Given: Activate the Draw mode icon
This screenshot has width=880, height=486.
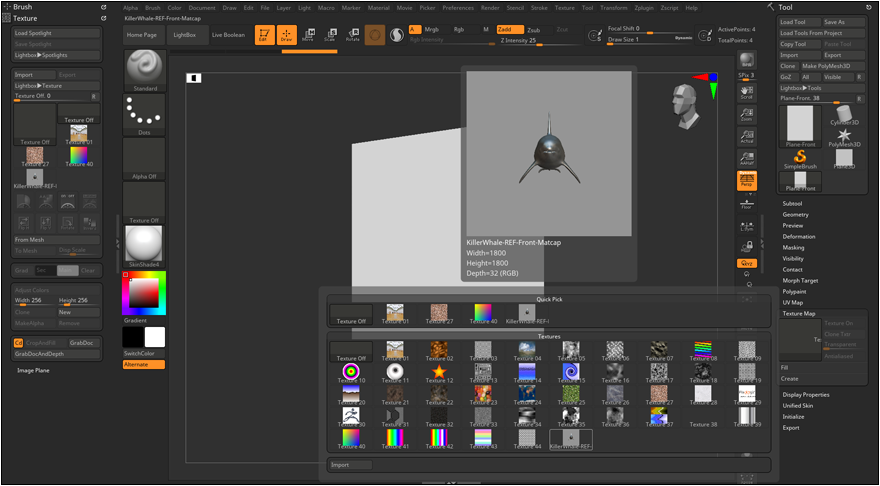Looking at the screenshot, I should (x=286, y=35).
